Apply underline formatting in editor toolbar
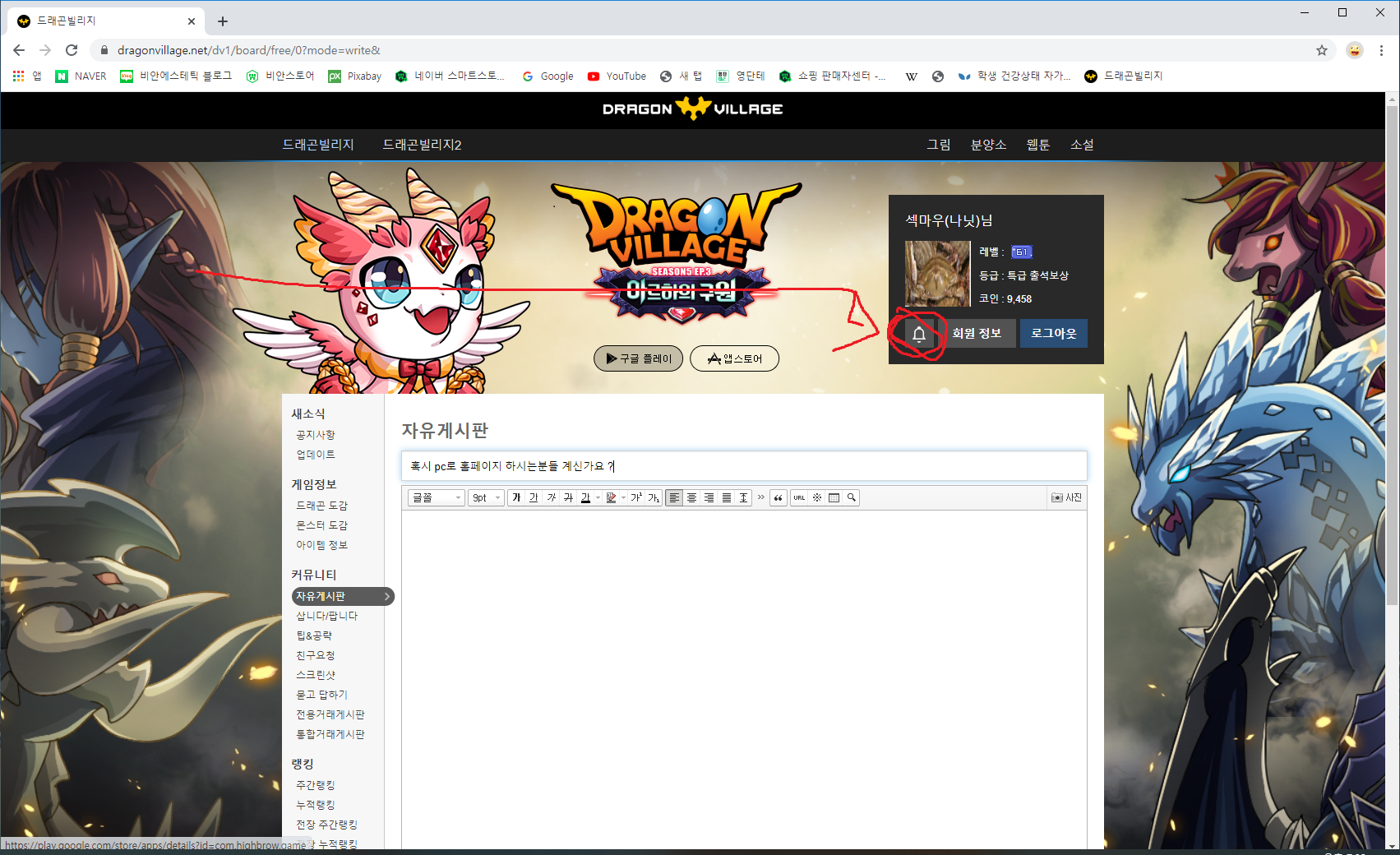This screenshot has height=855, width=1400. 534,497
